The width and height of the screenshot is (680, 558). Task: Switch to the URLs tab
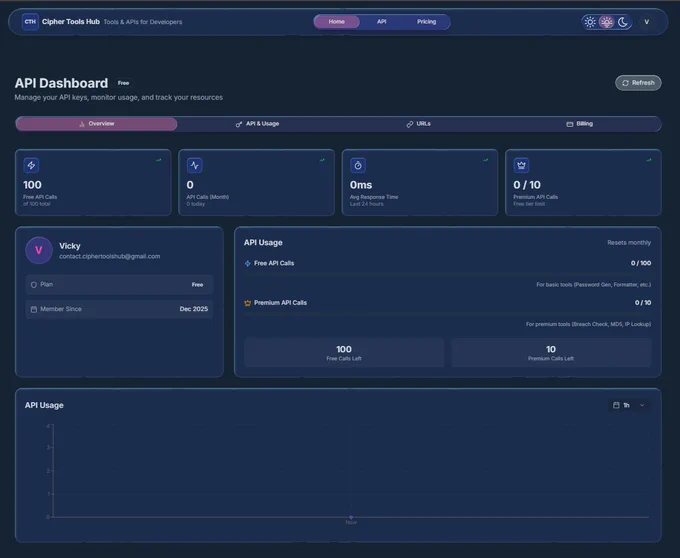click(x=418, y=124)
